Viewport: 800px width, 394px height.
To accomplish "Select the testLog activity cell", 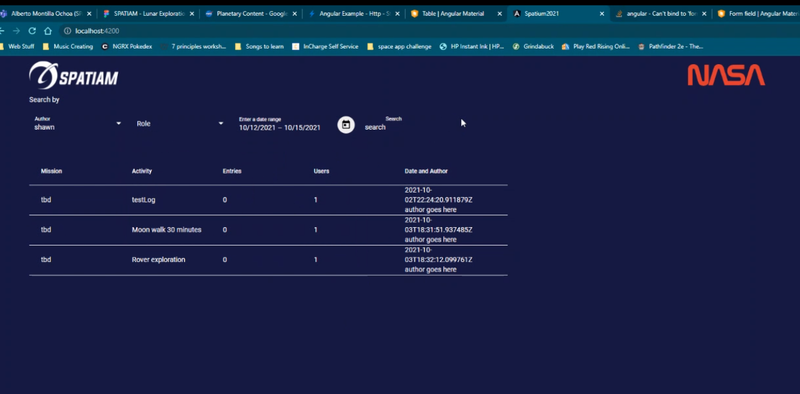I will 143,200.
